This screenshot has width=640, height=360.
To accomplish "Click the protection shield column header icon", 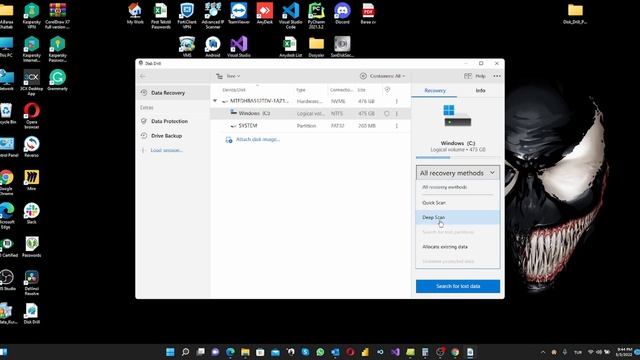I will point(387,90).
